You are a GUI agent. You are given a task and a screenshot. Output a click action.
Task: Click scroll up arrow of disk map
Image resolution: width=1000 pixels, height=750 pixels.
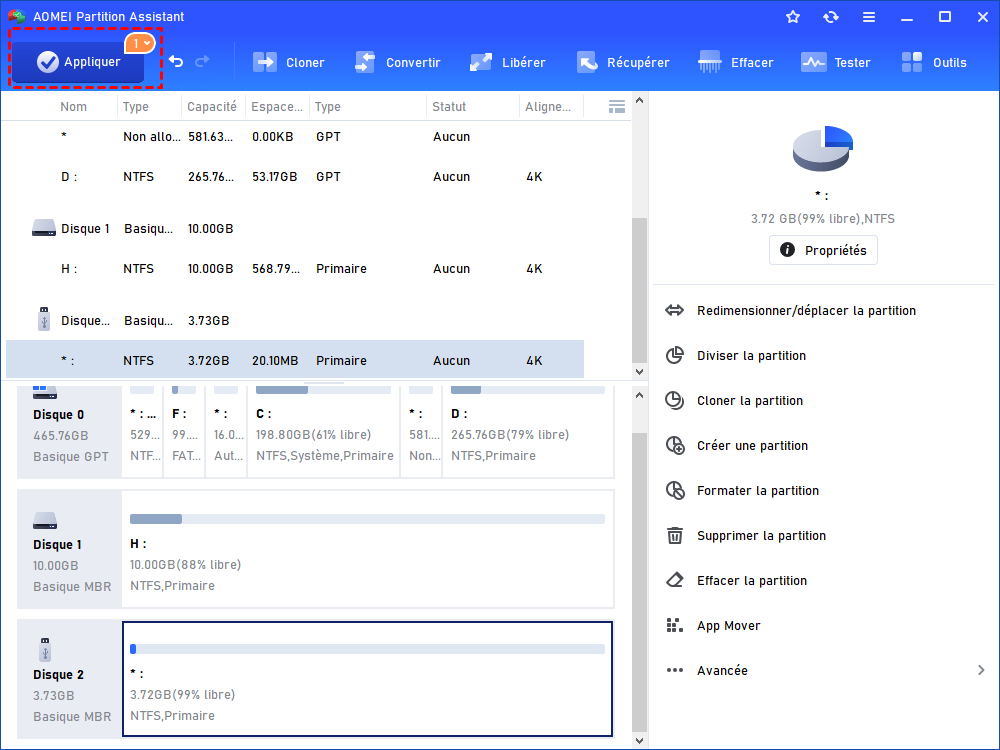pyautogui.click(x=640, y=395)
